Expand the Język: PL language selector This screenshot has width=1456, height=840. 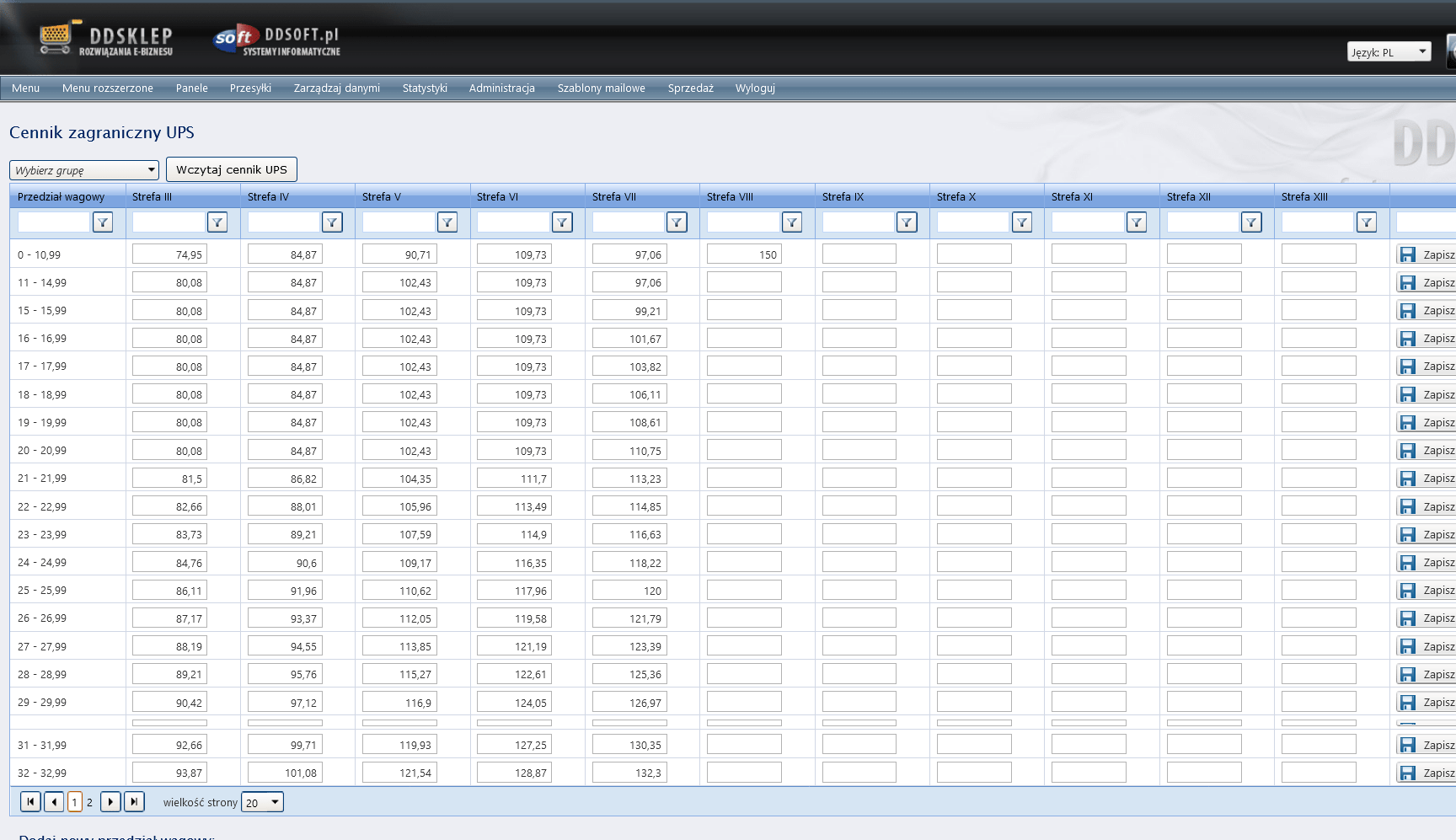(x=1389, y=51)
